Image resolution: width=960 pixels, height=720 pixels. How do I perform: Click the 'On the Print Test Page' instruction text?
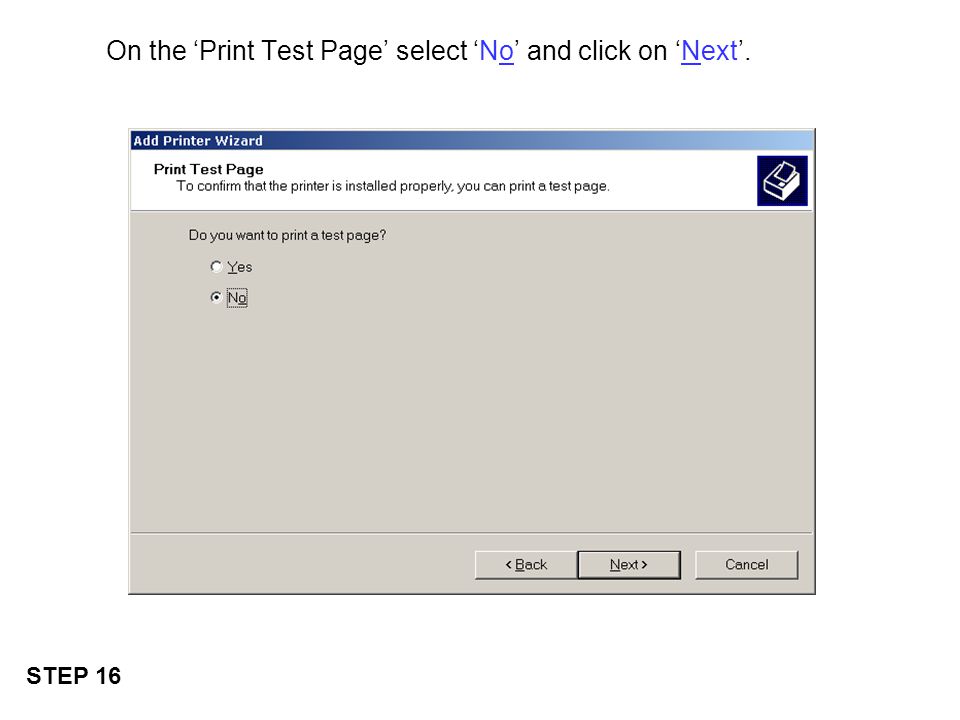point(428,51)
